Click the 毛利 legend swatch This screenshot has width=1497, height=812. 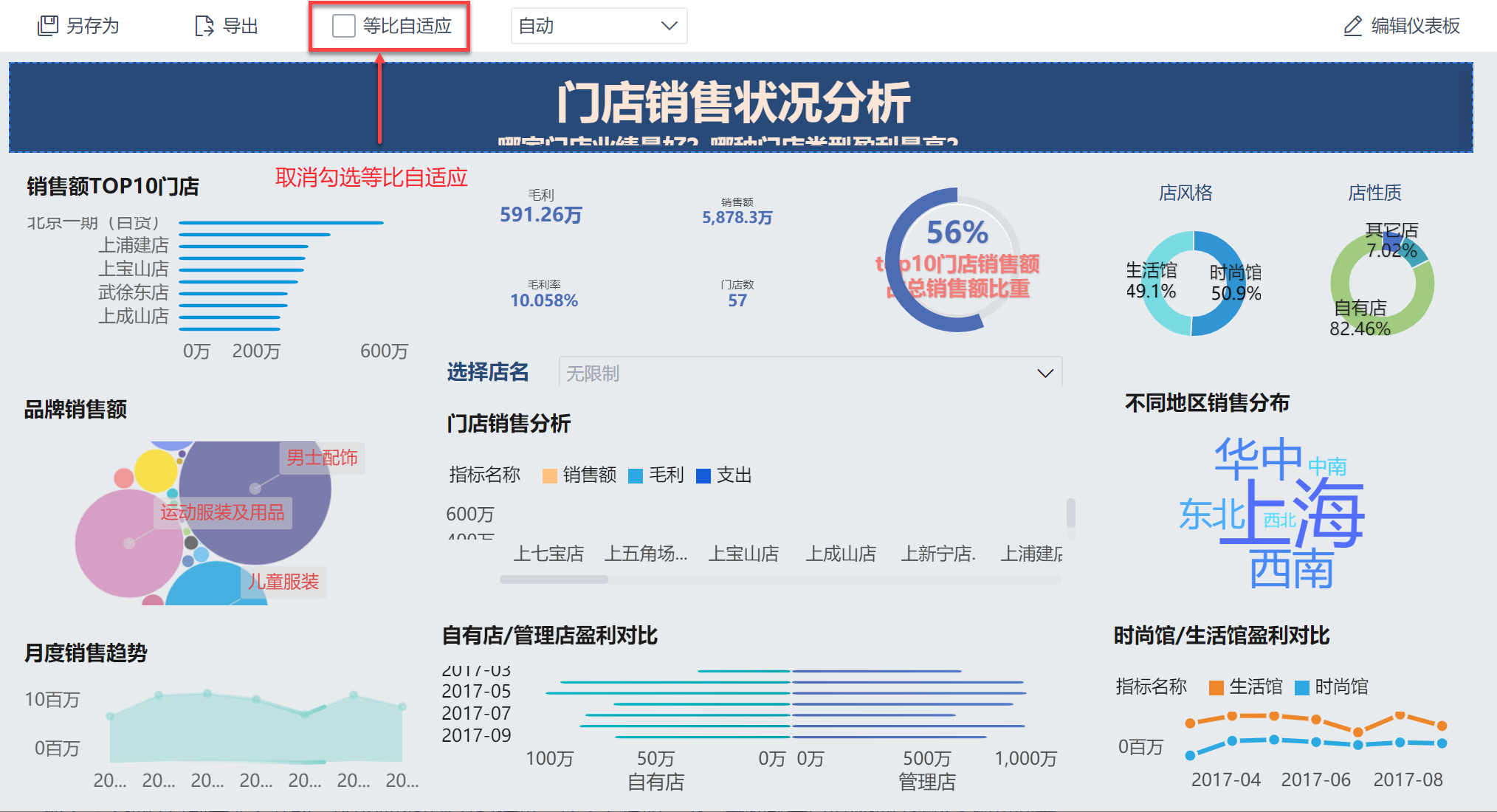[636, 476]
